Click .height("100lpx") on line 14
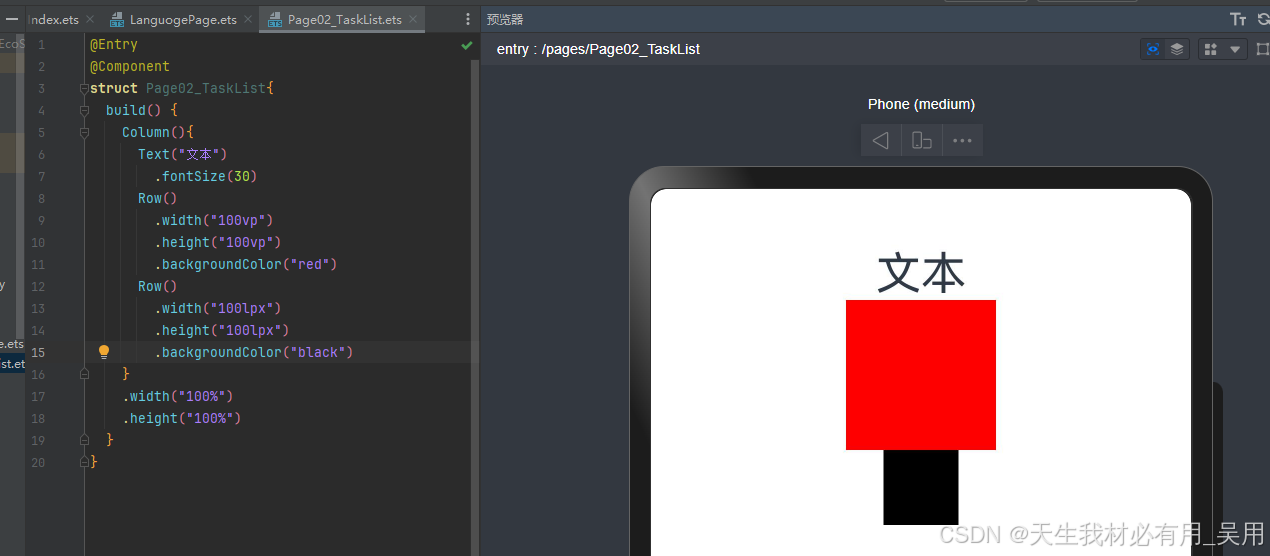The image size is (1270, 556). [222, 331]
